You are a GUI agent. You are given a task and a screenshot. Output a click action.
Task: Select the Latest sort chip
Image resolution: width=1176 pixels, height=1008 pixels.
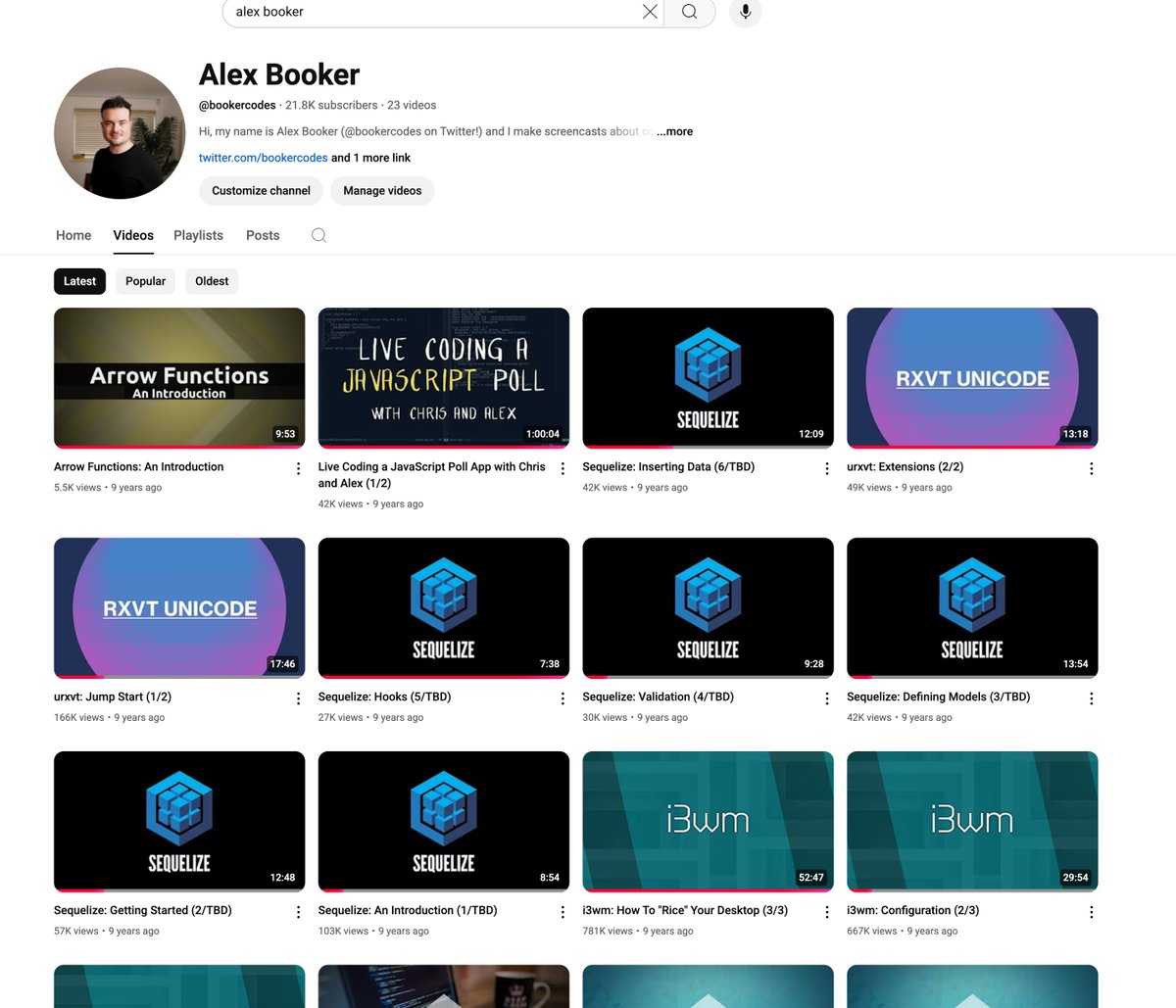(x=79, y=281)
